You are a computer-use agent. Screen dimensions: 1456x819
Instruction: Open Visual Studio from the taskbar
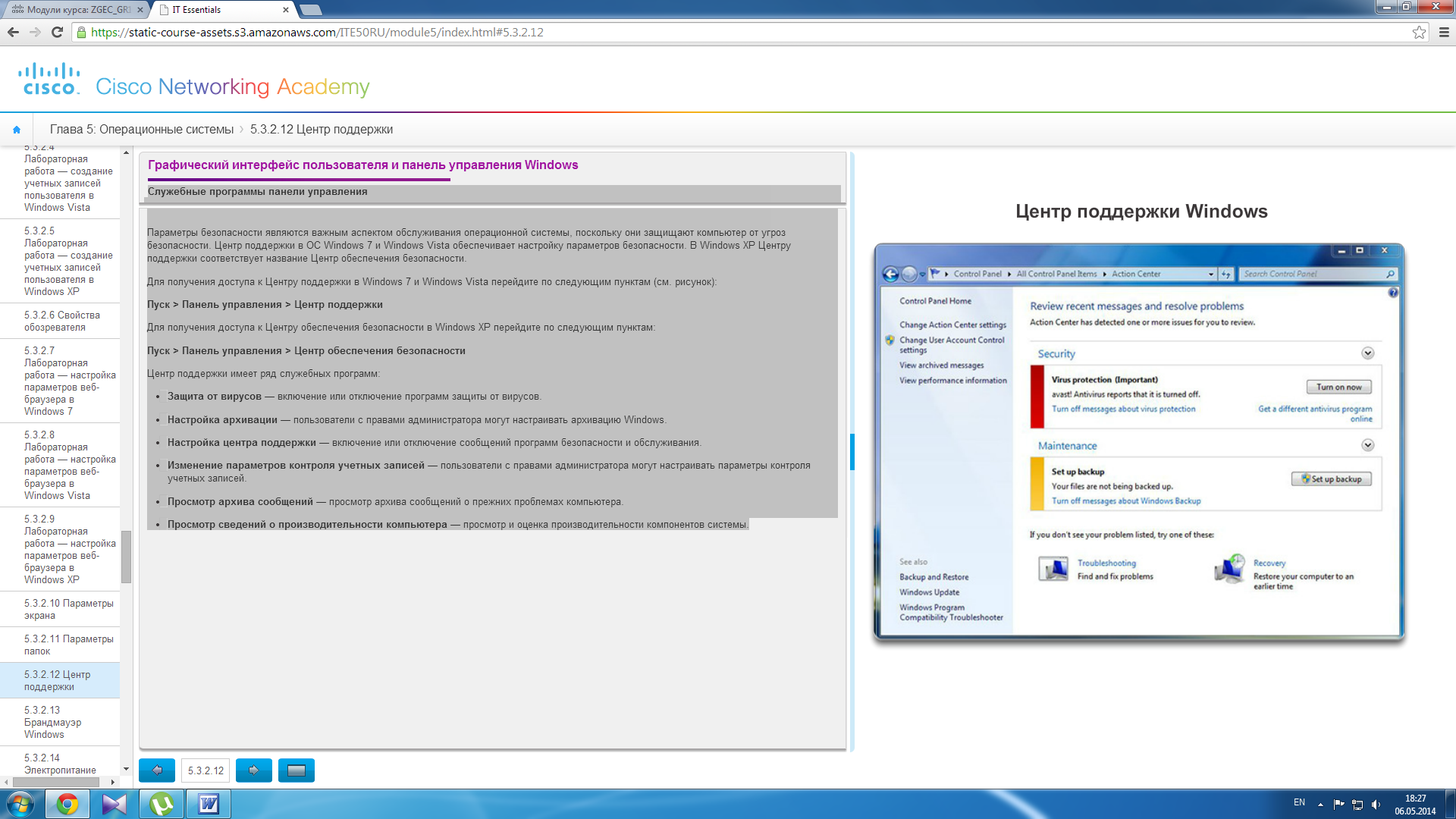click(x=115, y=804)
